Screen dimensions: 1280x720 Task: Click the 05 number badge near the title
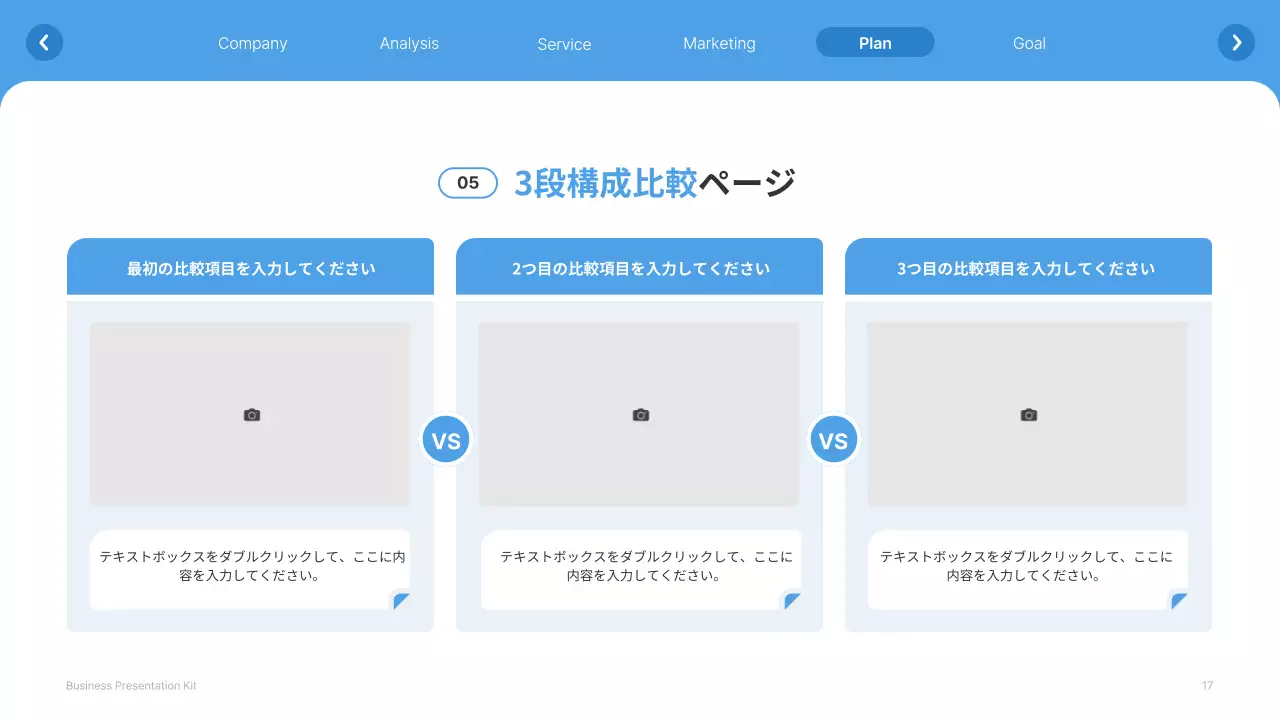(468, 183)
